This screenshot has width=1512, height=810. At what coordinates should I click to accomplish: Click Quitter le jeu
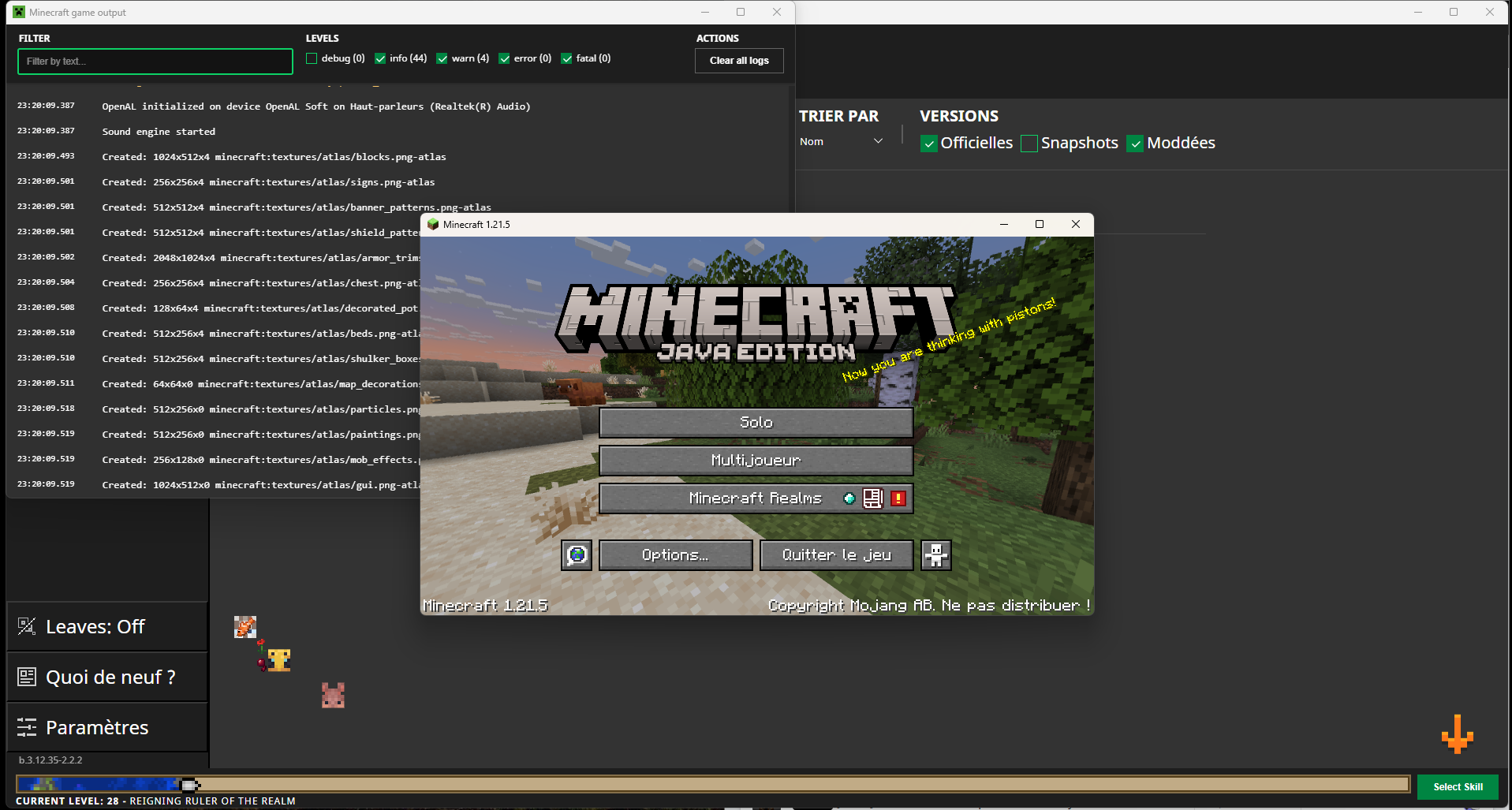point(837,555)
